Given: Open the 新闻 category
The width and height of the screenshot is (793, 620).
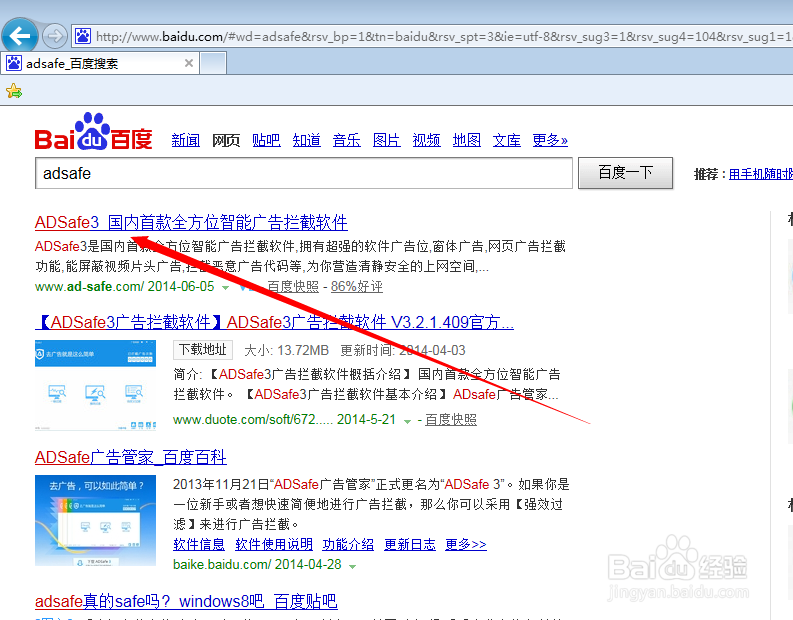Looking at the screenshot, I should coord(186,140).
